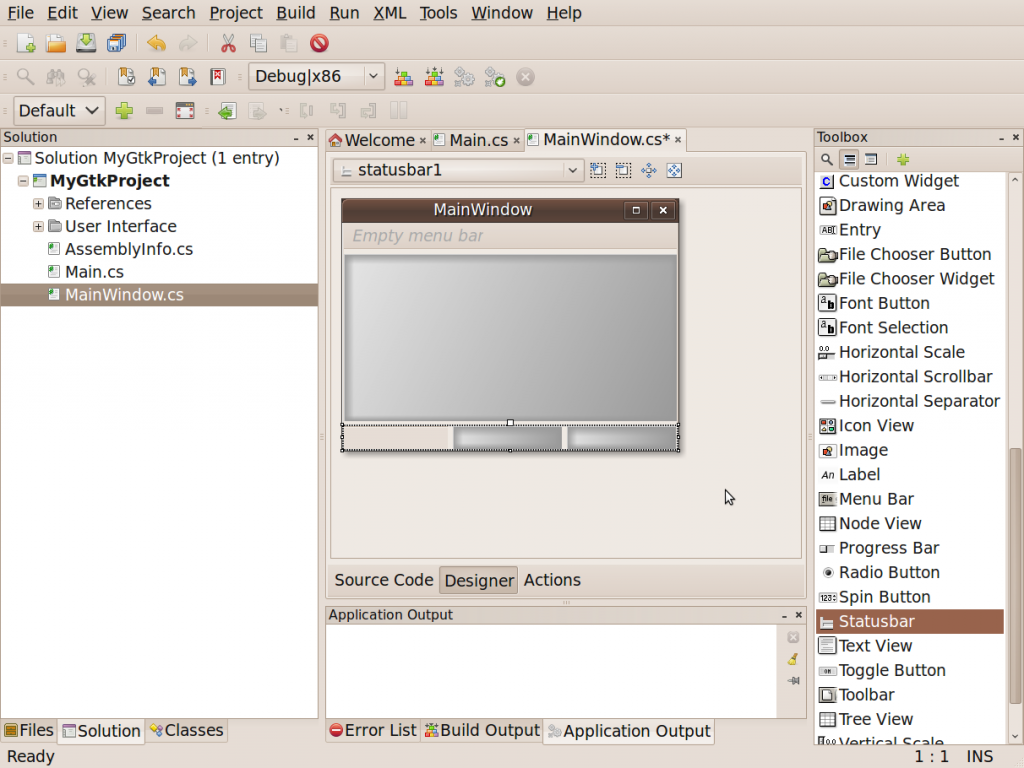Toggle toolbox category view icon
Viewport: 1024px width, 768px height.
click(x=849, y=159)
